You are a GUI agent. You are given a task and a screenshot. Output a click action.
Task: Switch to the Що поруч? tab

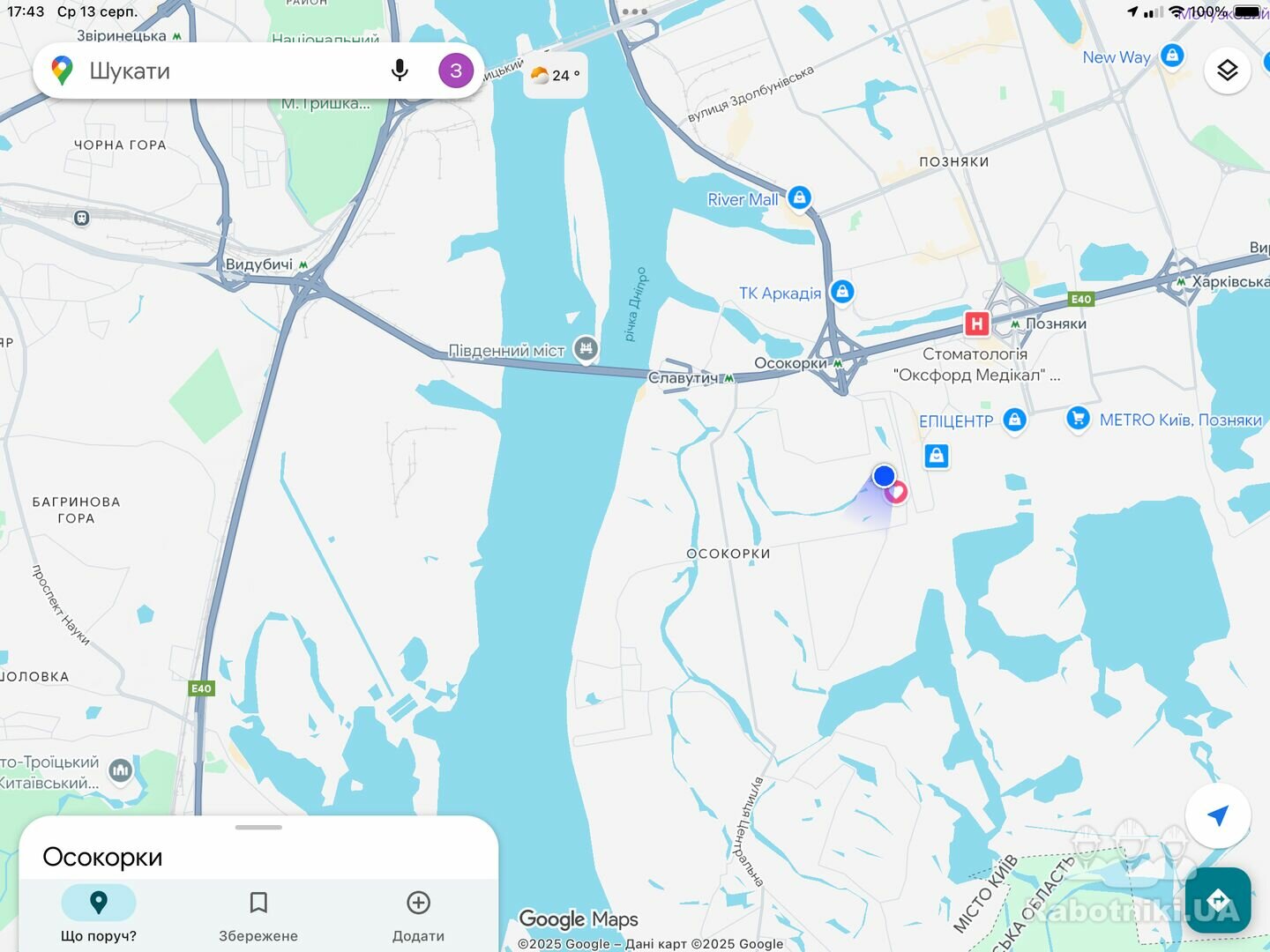click(99, 915)
